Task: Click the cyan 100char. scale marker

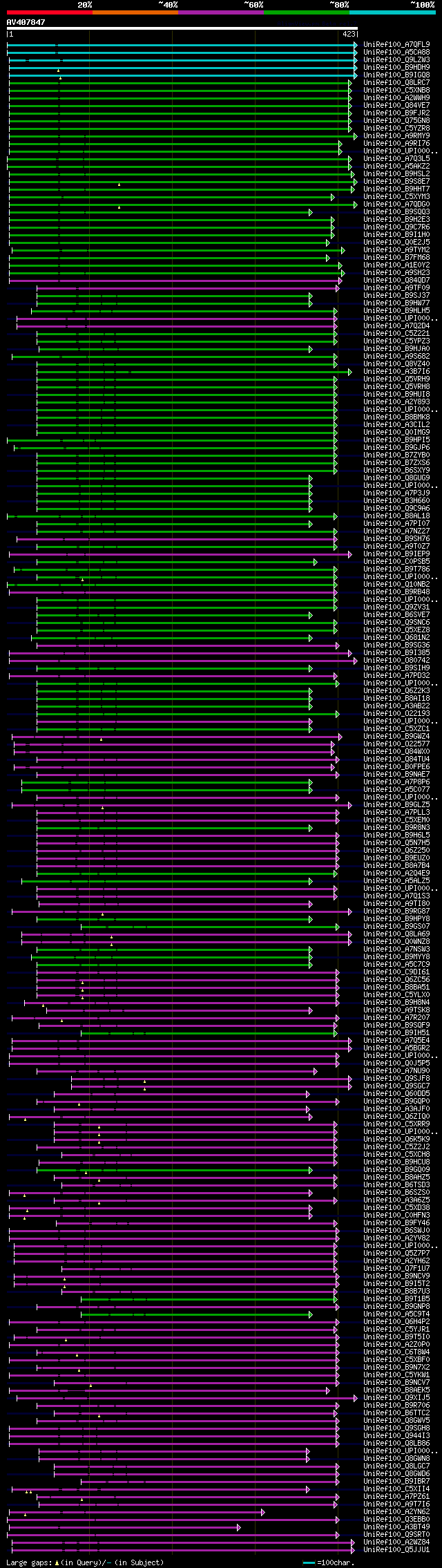Action: tap(309, 1562)
